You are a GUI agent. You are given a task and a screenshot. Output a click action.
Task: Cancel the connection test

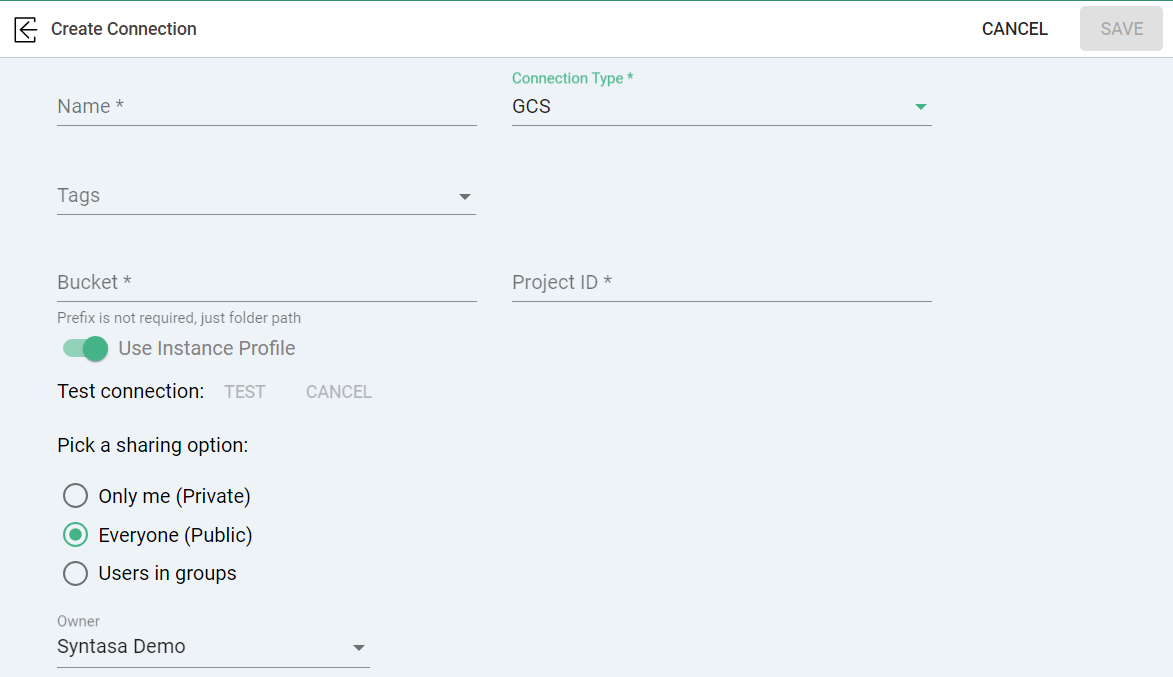coord(339,392)
